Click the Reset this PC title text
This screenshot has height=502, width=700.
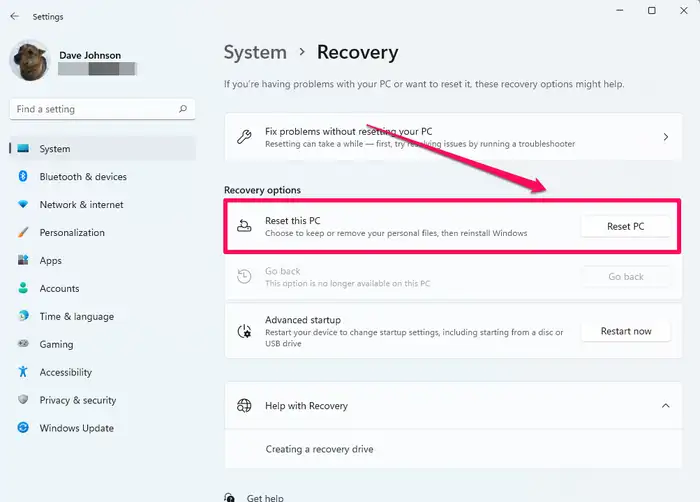coord(292,221)
